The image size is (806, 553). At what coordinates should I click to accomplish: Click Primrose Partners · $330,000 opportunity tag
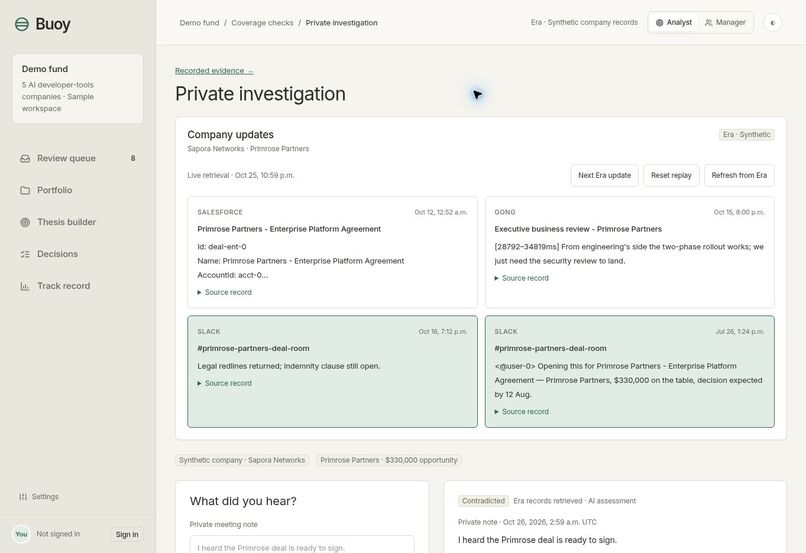click(x=389, y=460)
